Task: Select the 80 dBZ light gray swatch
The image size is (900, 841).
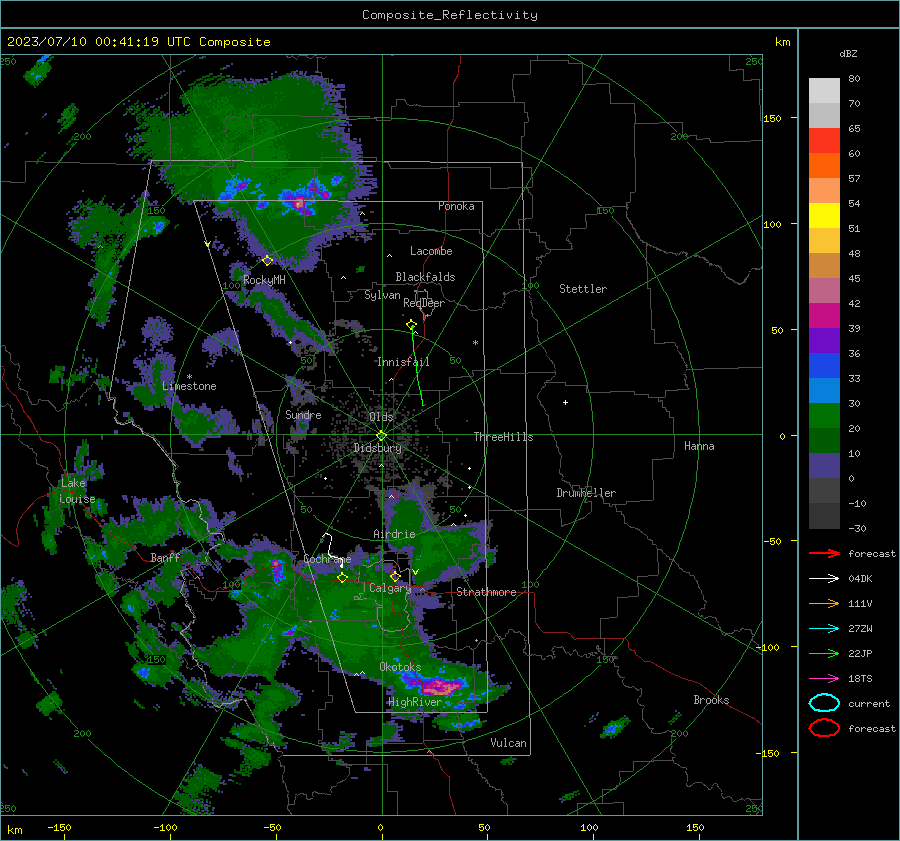Action: coord(824,90)
